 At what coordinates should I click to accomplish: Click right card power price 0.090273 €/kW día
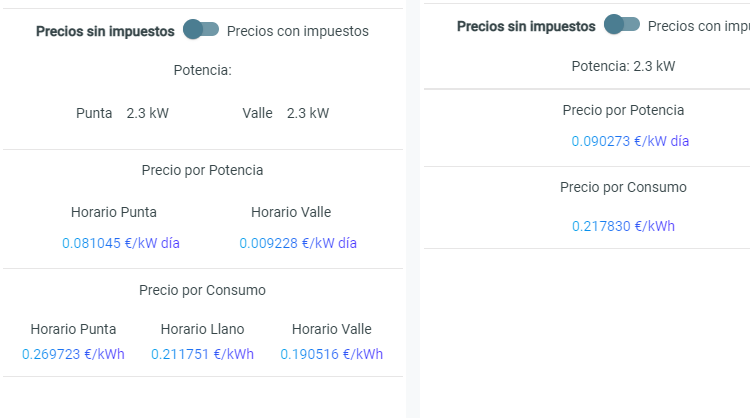coord(630,141)
